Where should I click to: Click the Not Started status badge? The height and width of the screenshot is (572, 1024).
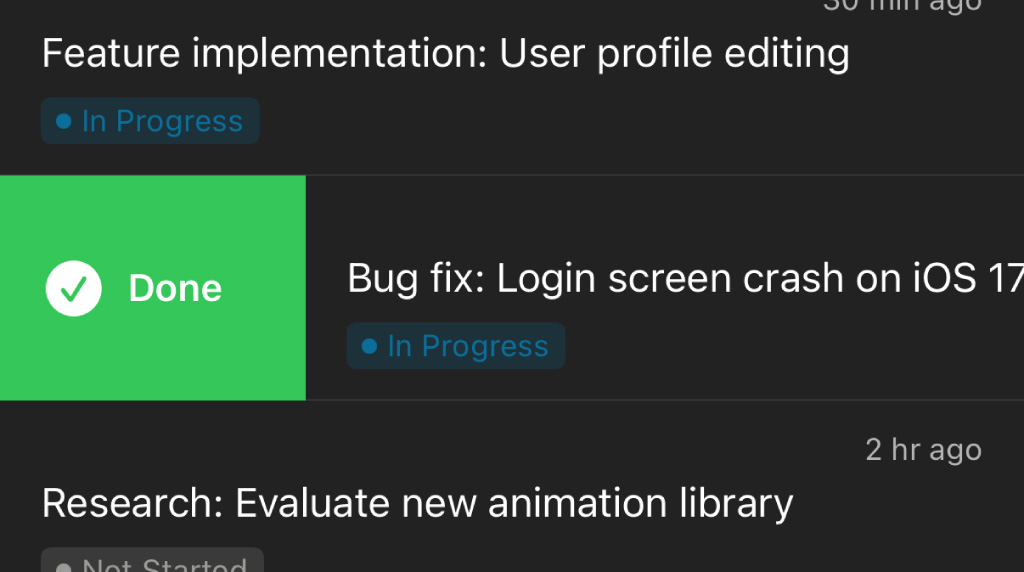[152, 562]
